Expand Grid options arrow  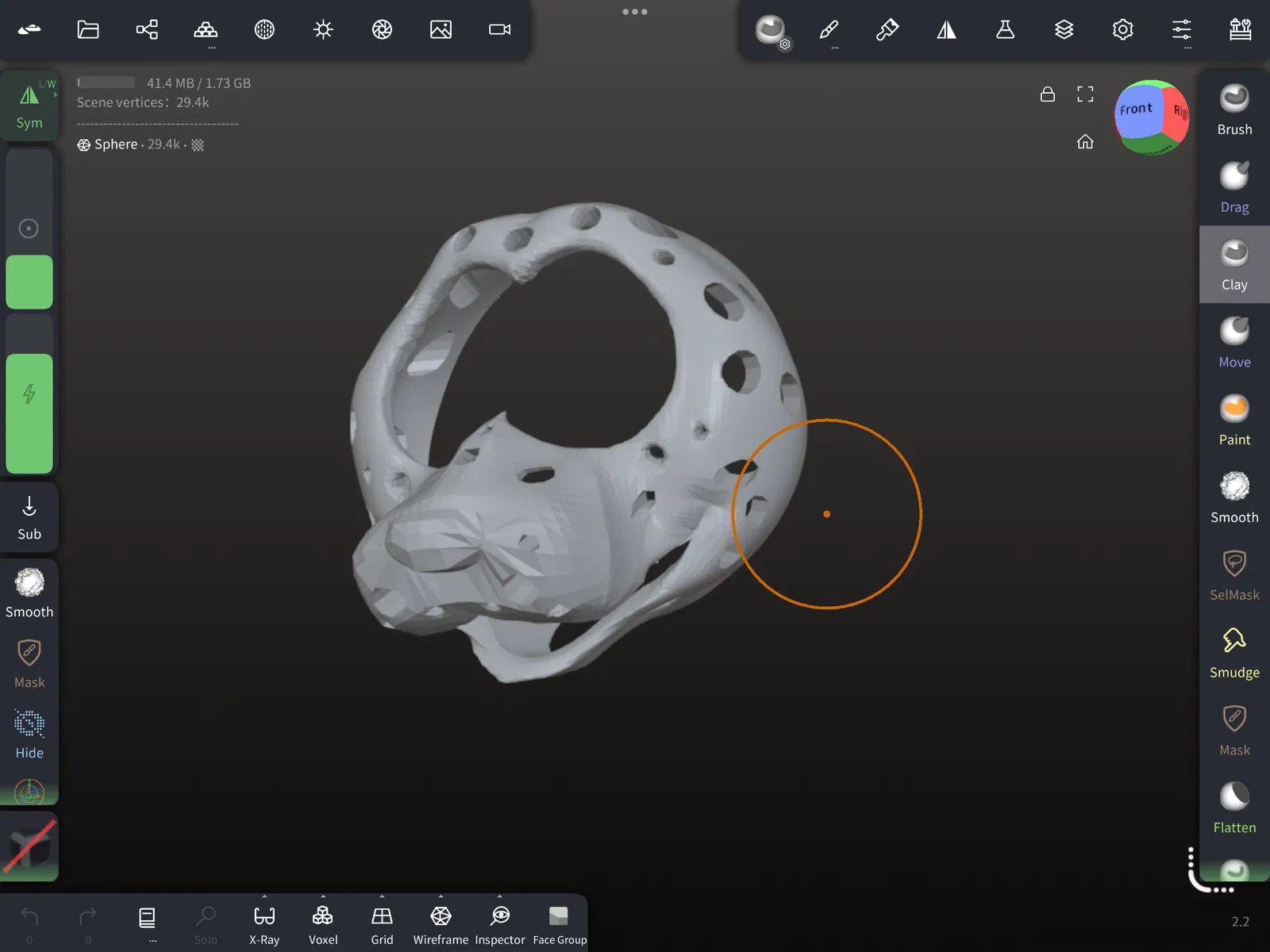tap(382, 896)
